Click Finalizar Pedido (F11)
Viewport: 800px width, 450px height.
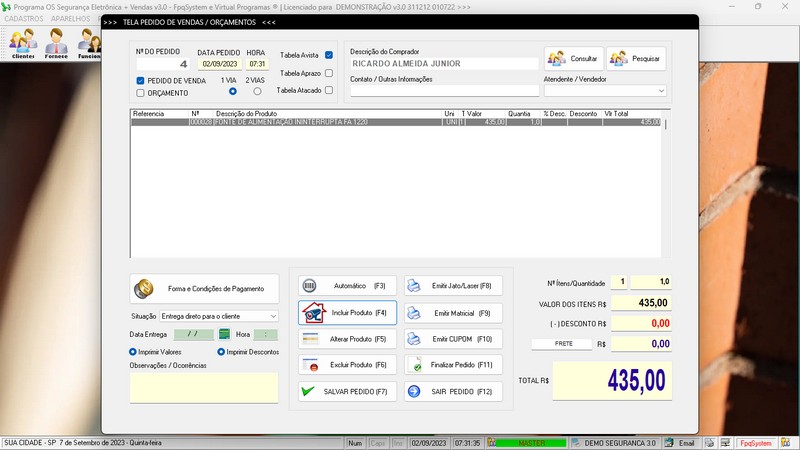(453, 365)
